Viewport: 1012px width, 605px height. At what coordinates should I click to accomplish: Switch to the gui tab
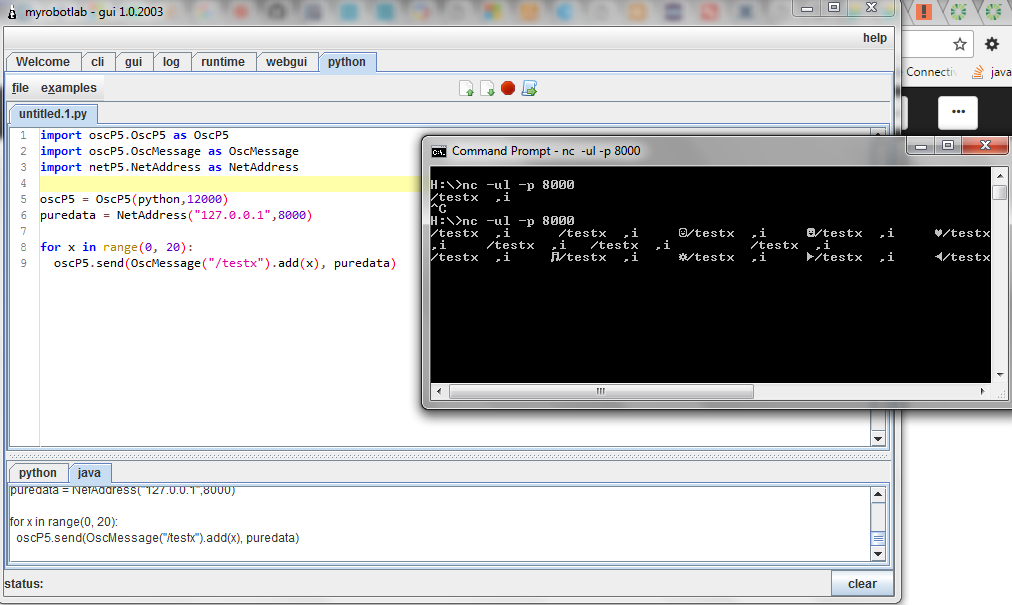click(134, 62)
